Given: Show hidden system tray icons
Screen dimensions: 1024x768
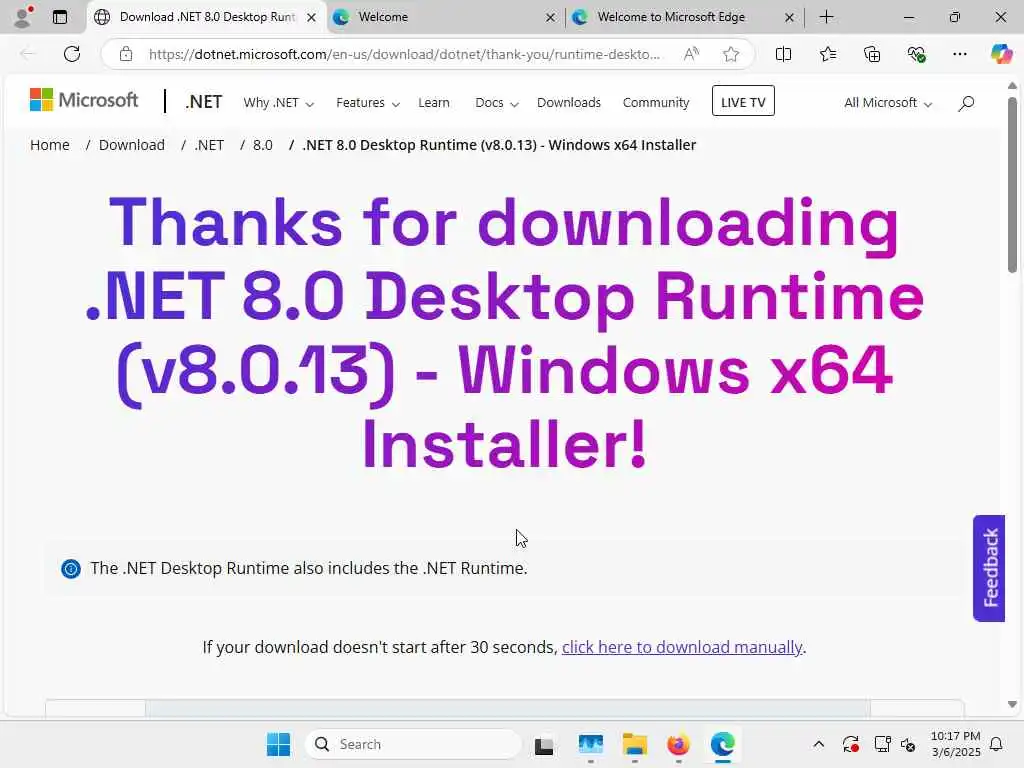Looking at the screenshot, I should point(818,744).
